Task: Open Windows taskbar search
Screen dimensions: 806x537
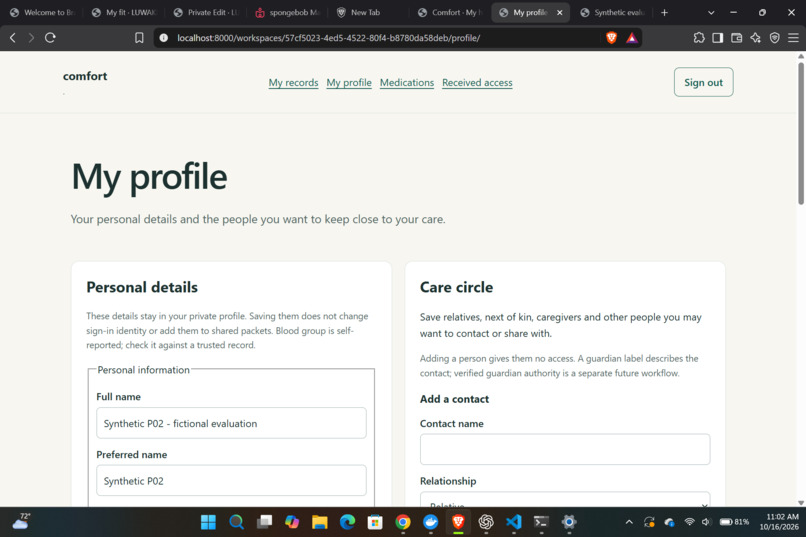Action: pos(236,522)
